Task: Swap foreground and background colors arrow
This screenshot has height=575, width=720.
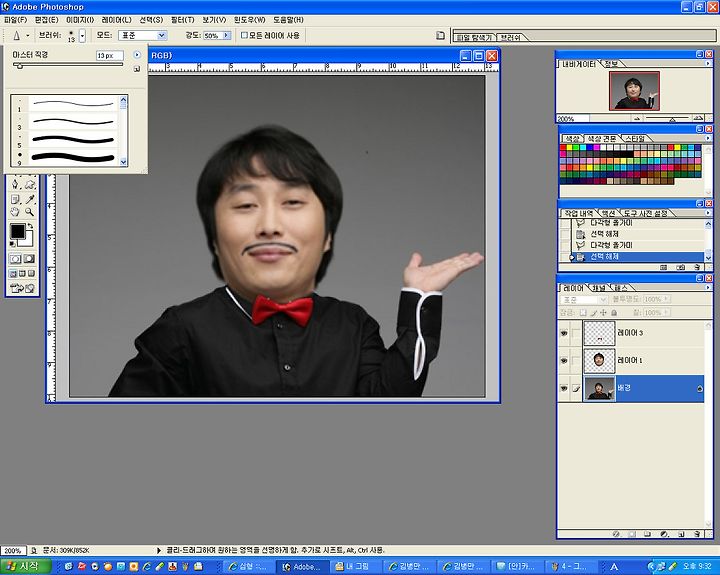Action: pos(31,225)
